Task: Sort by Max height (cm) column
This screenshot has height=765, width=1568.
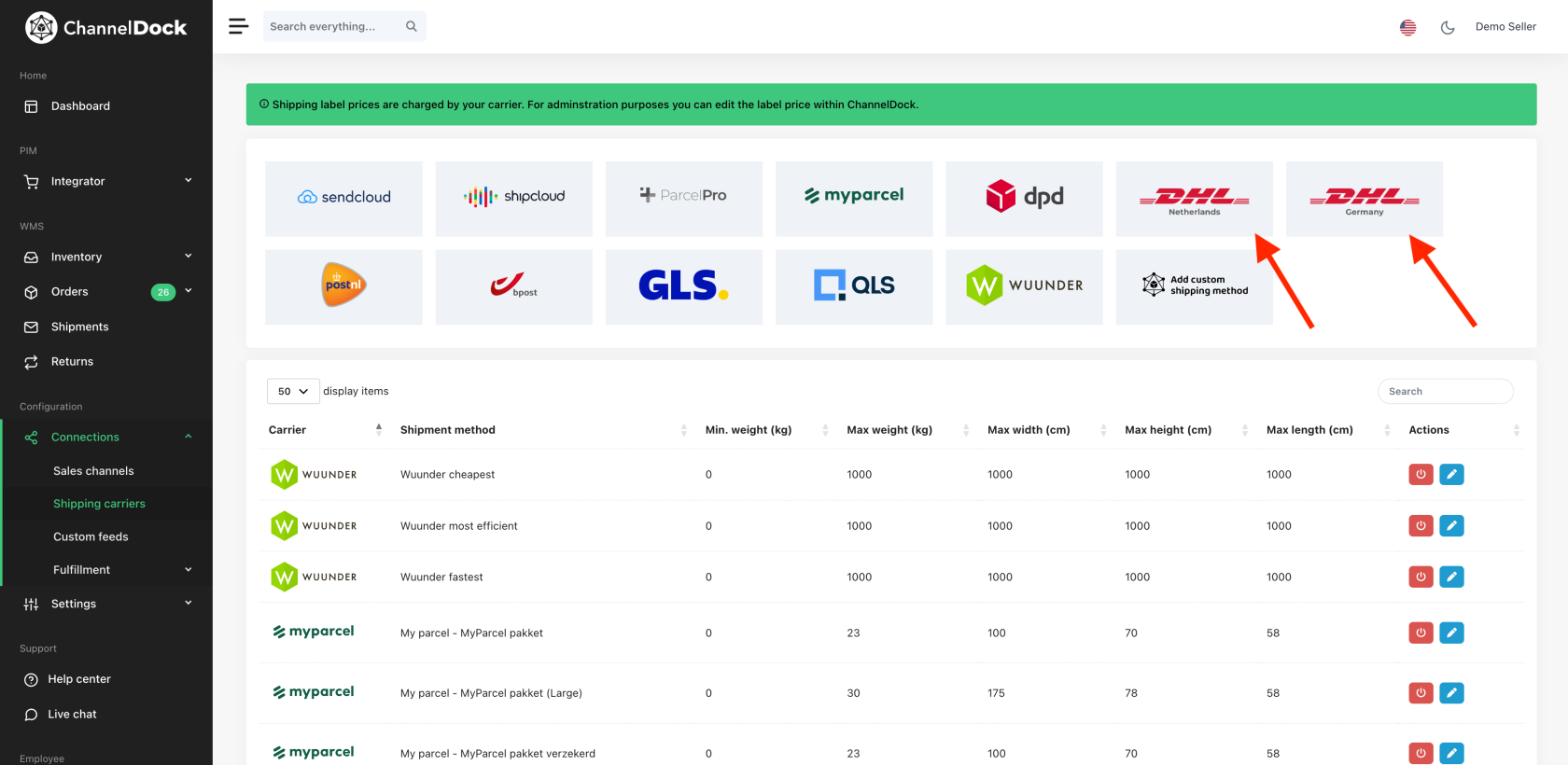Action: pyautogui.click(x=1186, y=430)
